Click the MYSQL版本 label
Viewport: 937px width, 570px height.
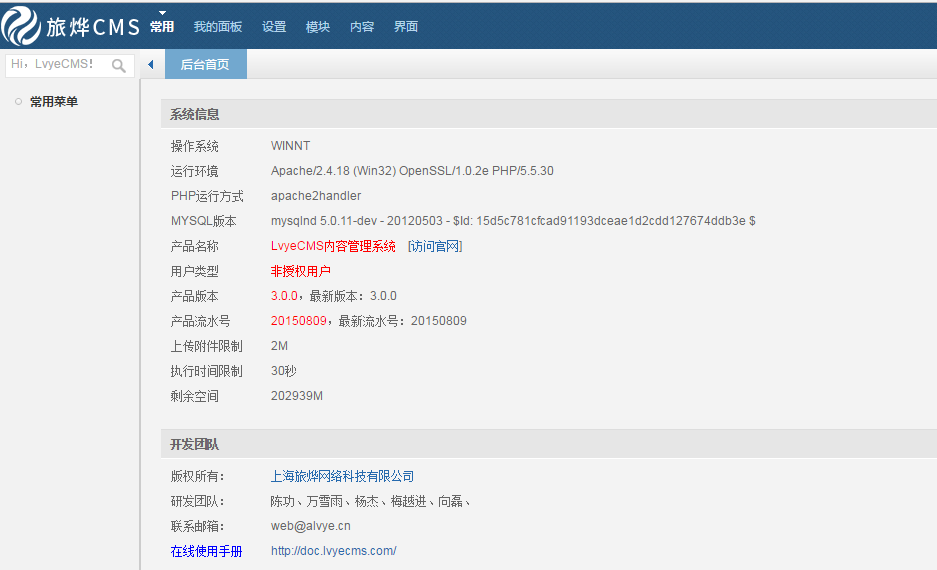tap(203, 221)
